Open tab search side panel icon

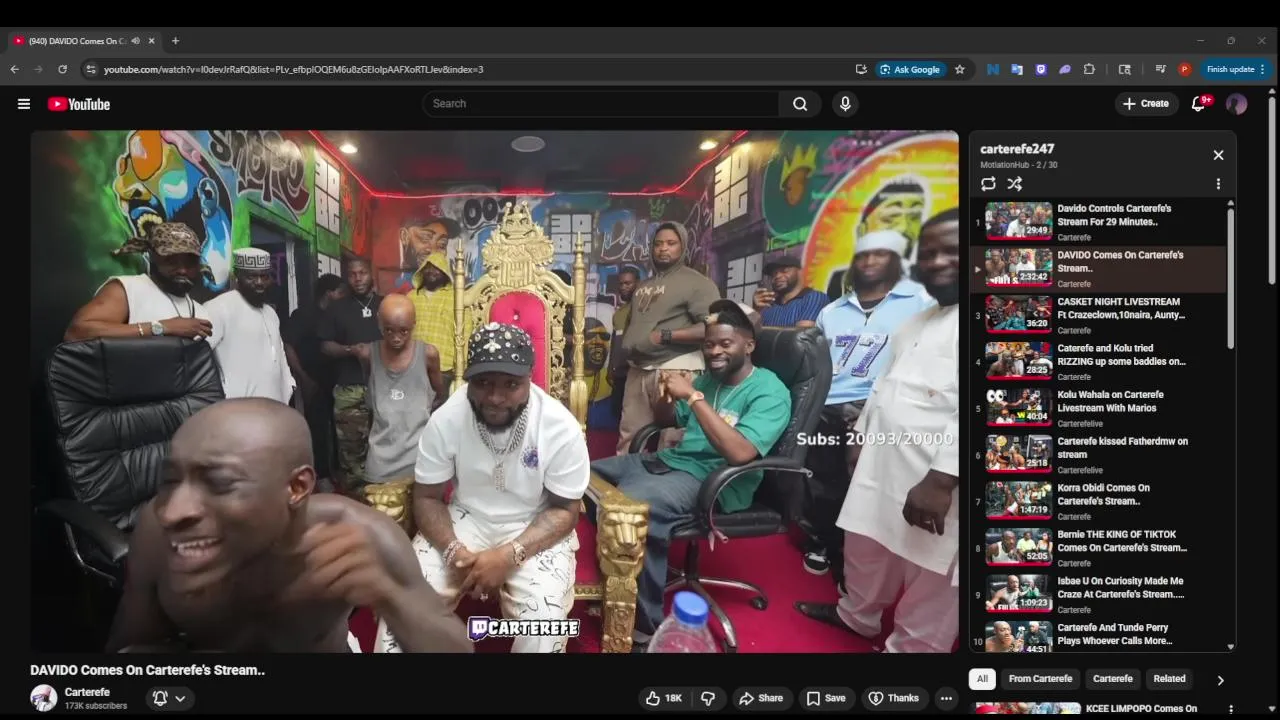point(1125,69)
